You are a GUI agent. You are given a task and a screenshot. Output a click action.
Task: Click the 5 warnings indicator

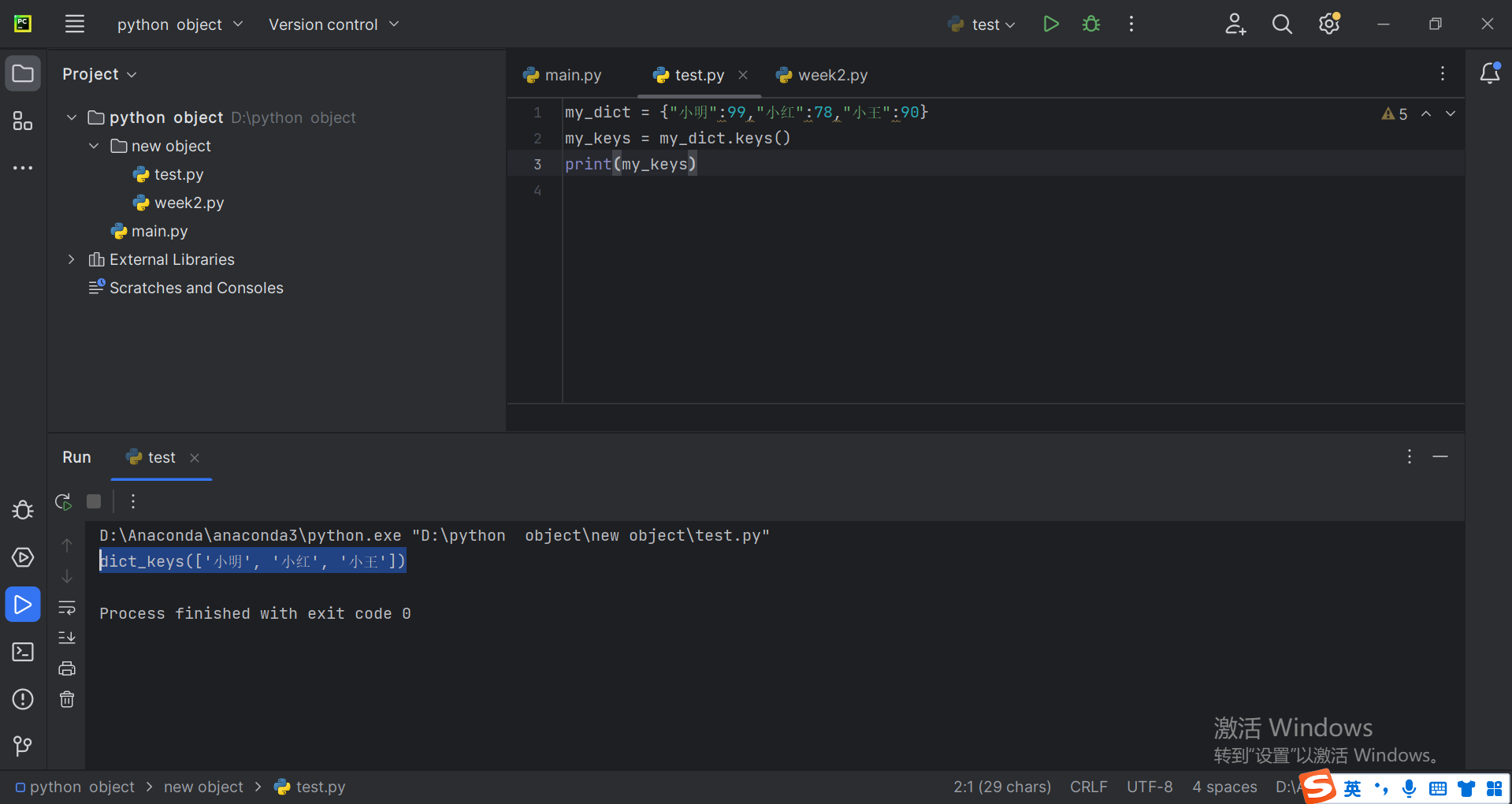pos(1394,114)
